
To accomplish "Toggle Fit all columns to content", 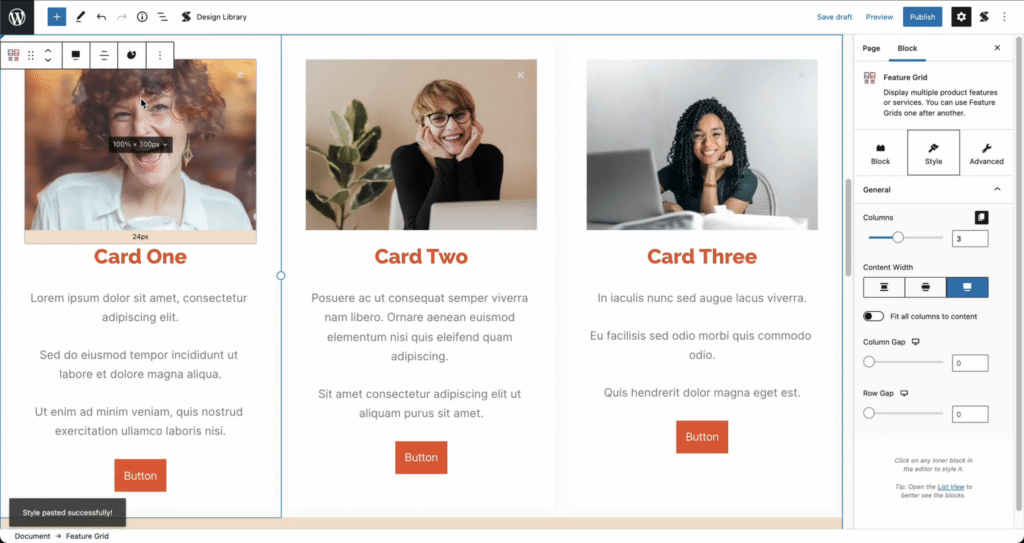I will tap(873, 316).
